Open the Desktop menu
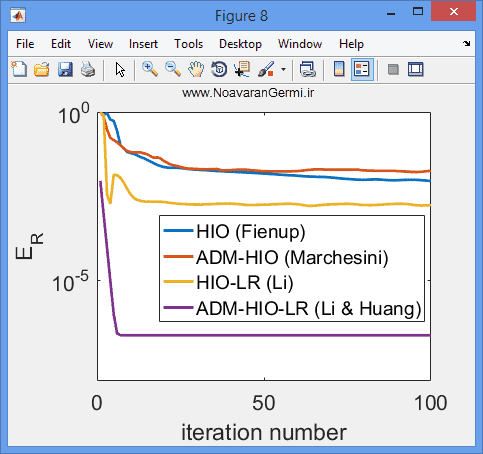483x454 pixels. point(240,44)
